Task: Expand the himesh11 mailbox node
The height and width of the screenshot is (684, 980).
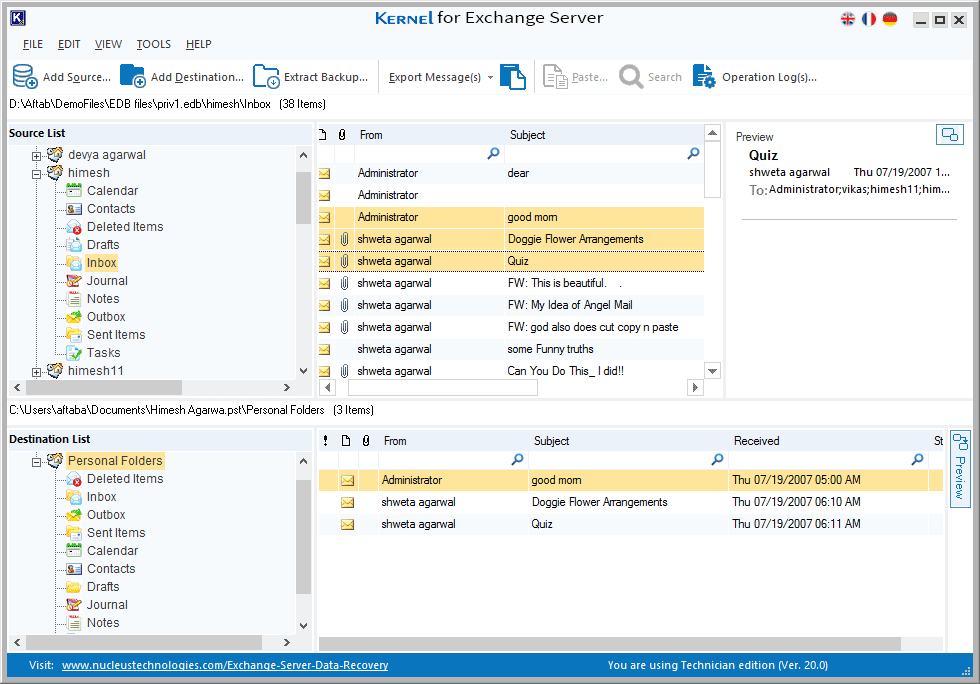Action: coord(36,372)
